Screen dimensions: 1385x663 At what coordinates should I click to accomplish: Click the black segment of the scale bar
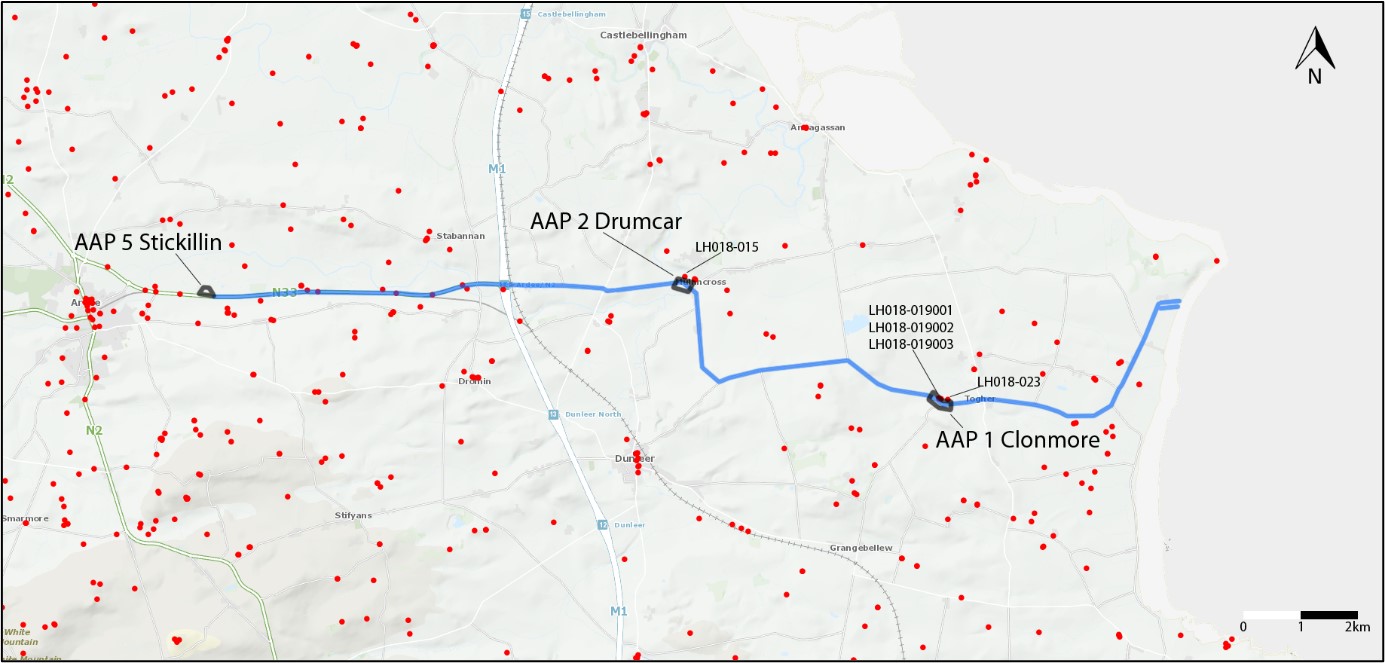1328,614
